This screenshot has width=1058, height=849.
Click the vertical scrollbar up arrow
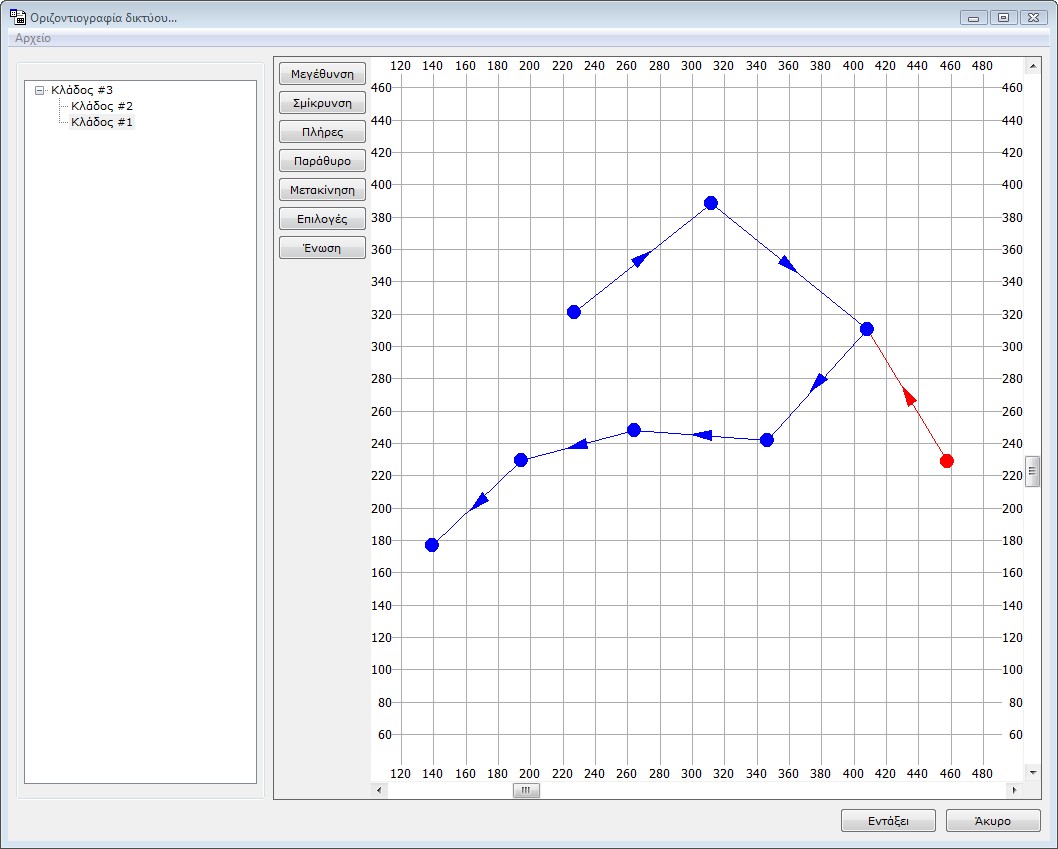tap(1033, 65)
